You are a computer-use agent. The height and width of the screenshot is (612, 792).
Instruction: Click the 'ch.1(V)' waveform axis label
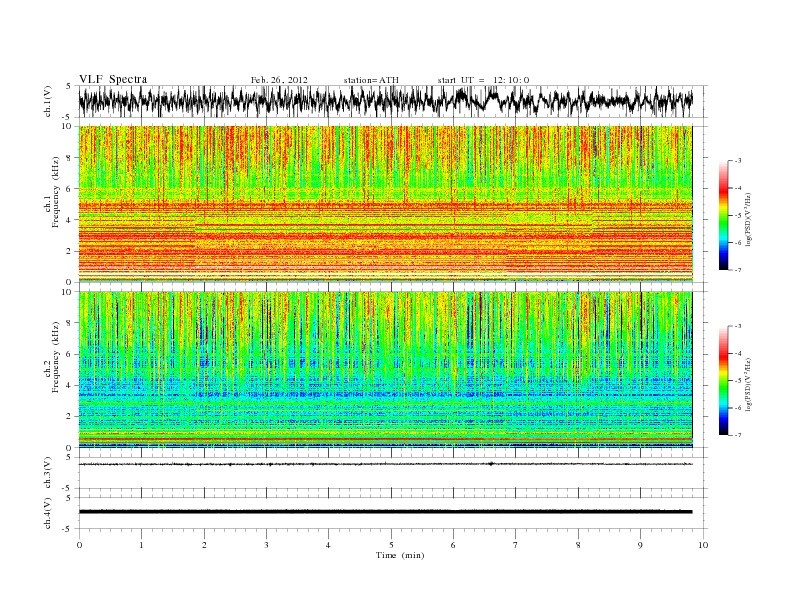(x=48, y=101)
